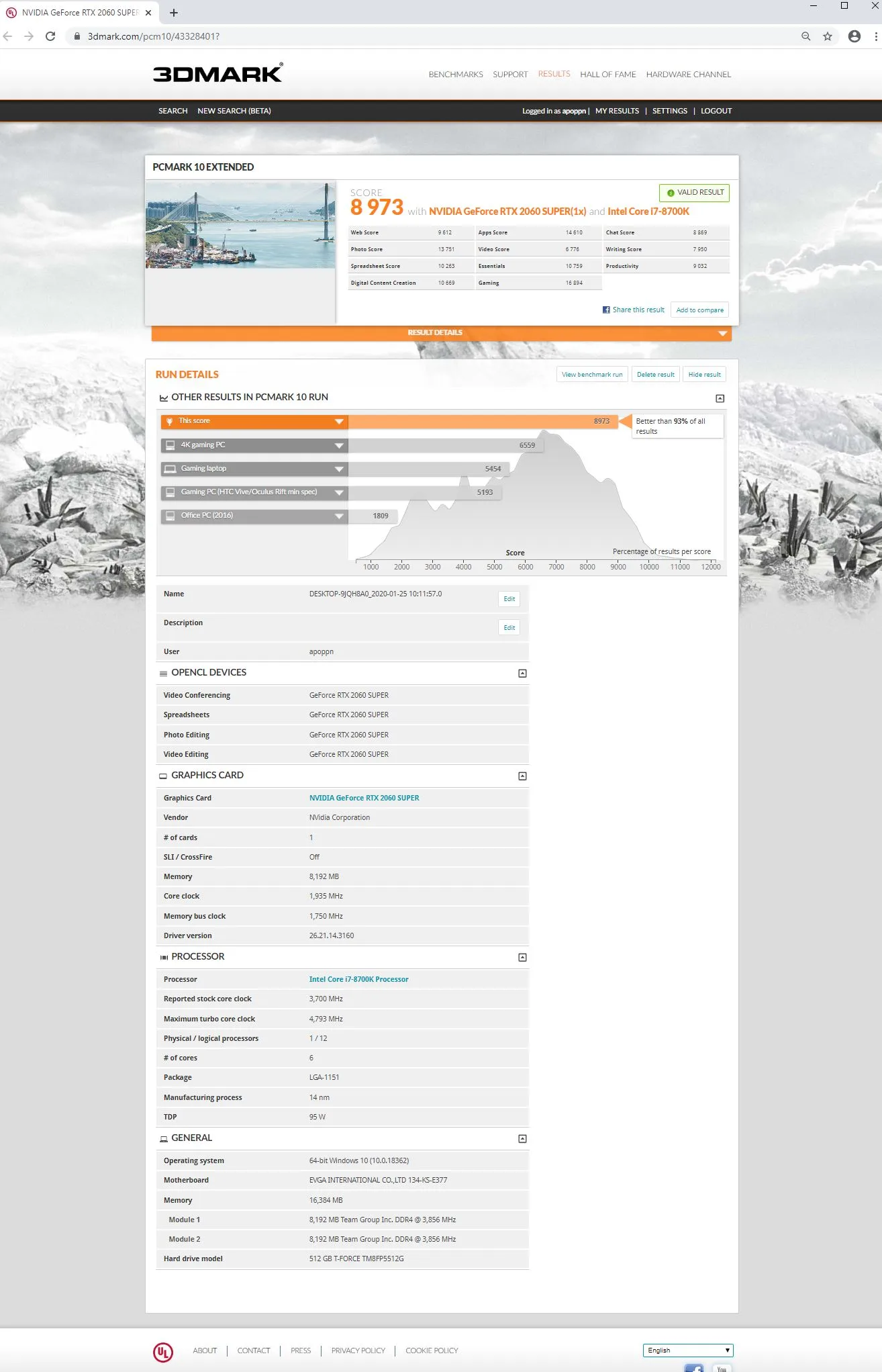Open YouTube icon in footer
882x1372 pixels.
[x=722, y=1368]
